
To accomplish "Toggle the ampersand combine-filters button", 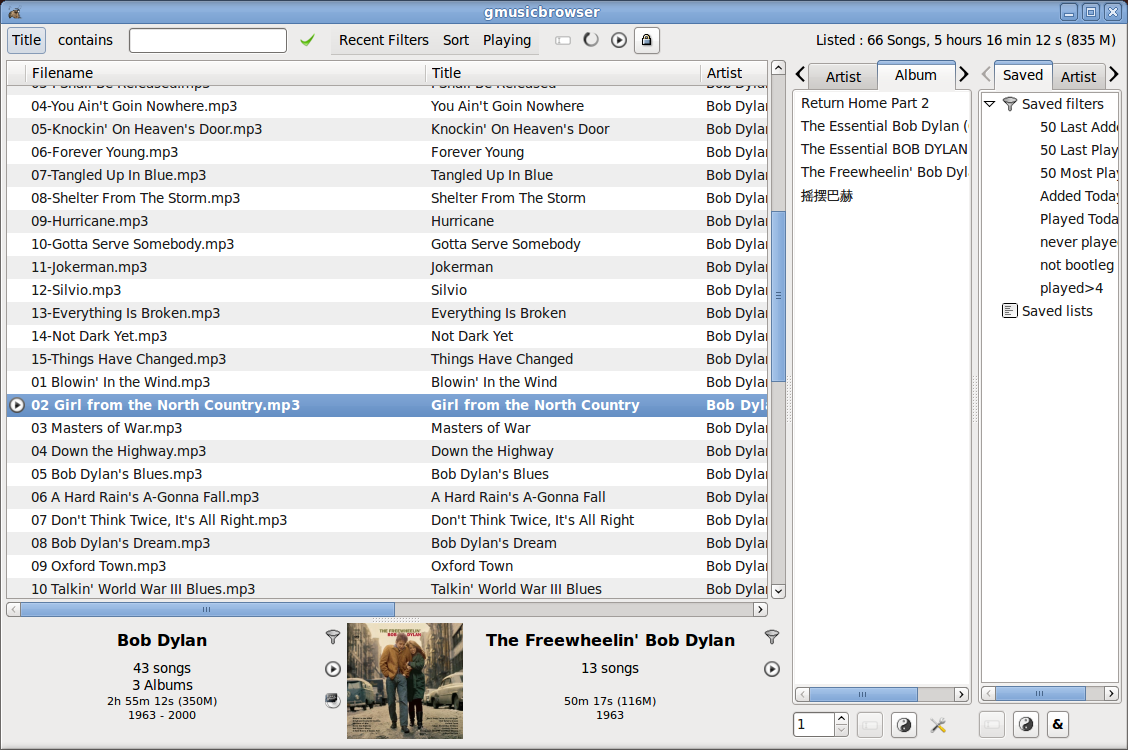I will click(1058, 725).
